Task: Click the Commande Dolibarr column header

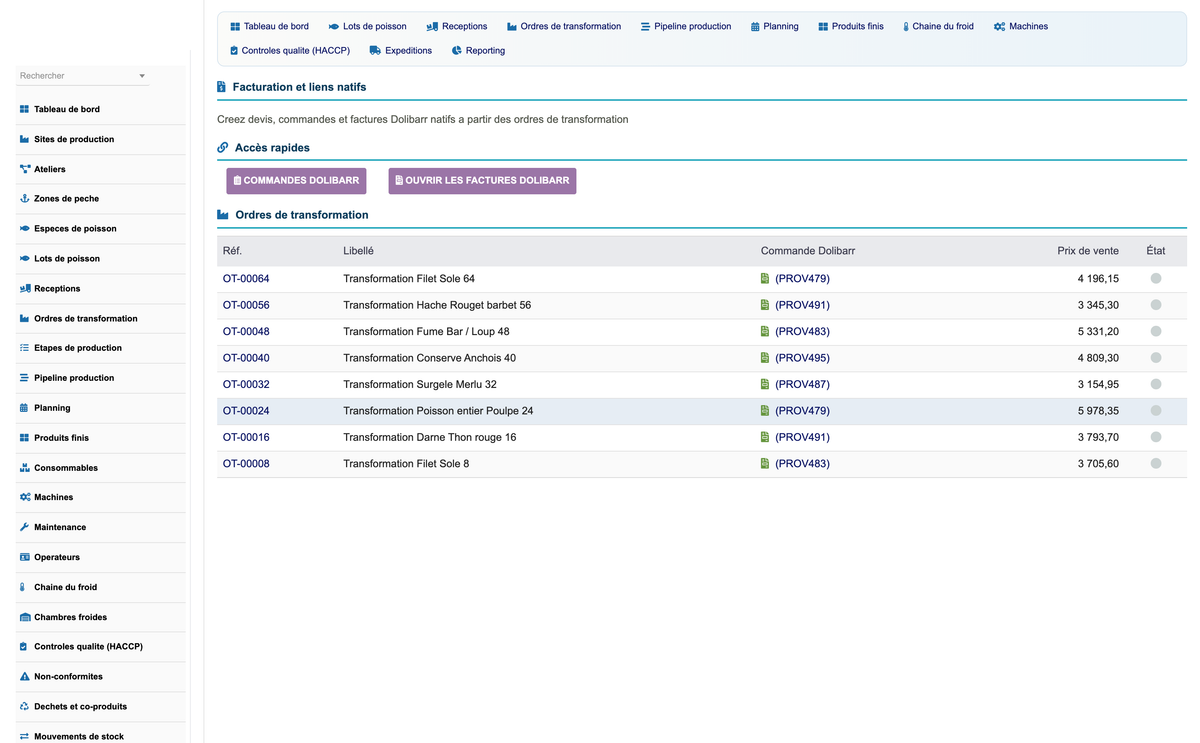Action: coord(808,251)
